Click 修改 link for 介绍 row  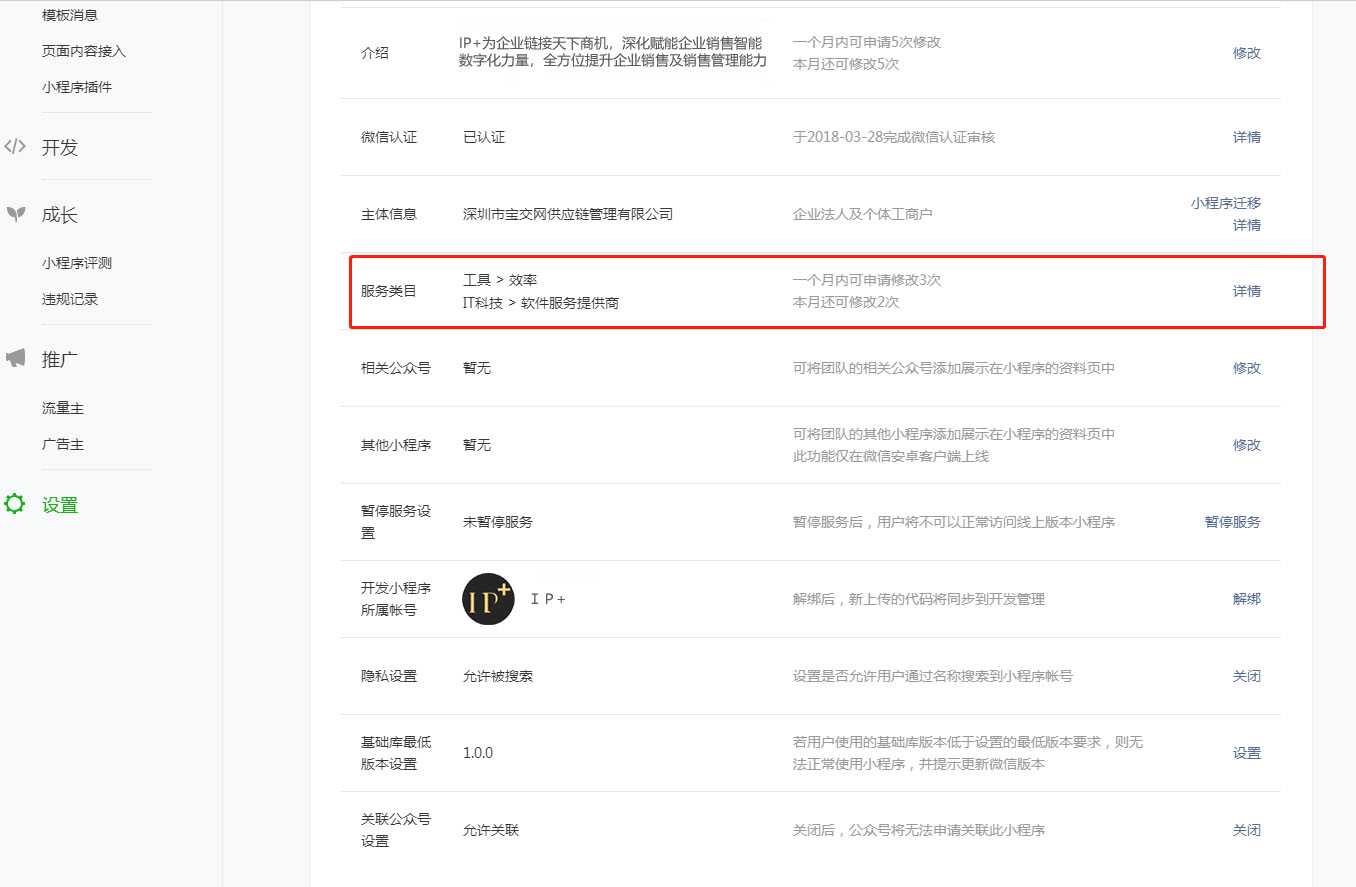(1246, 53)
